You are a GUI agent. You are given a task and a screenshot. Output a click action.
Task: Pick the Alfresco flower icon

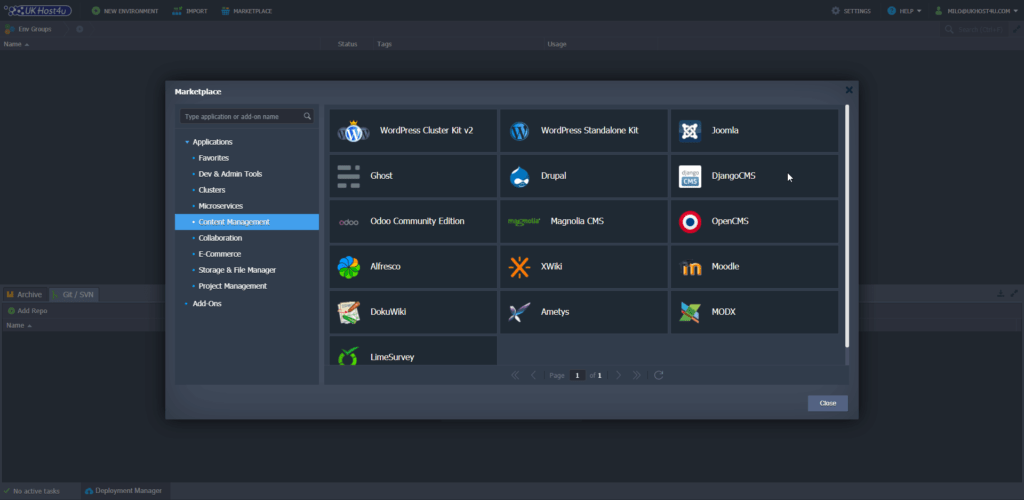tap(349, 267)
